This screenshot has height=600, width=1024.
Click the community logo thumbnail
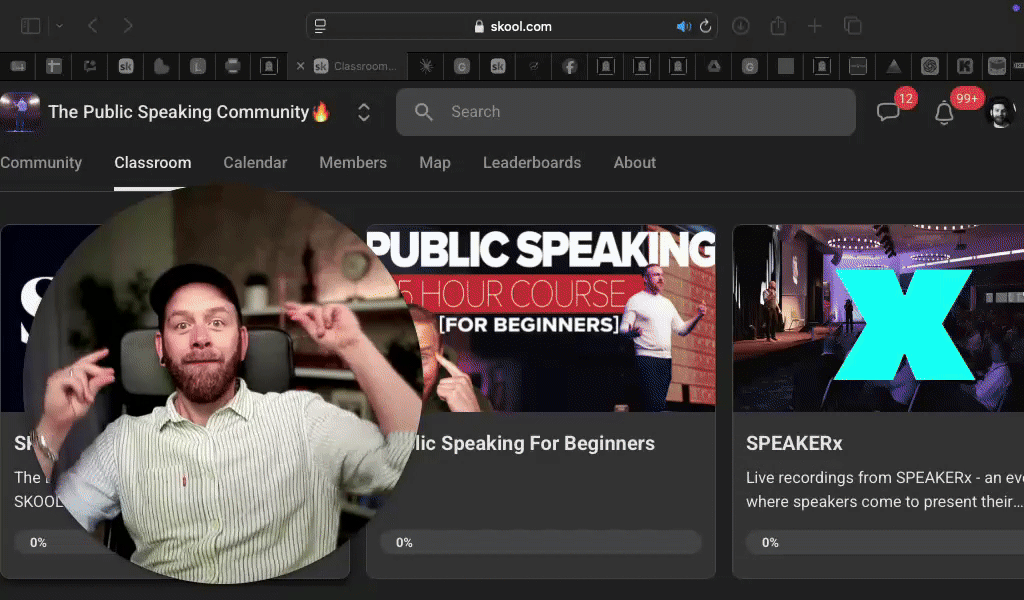20,112
